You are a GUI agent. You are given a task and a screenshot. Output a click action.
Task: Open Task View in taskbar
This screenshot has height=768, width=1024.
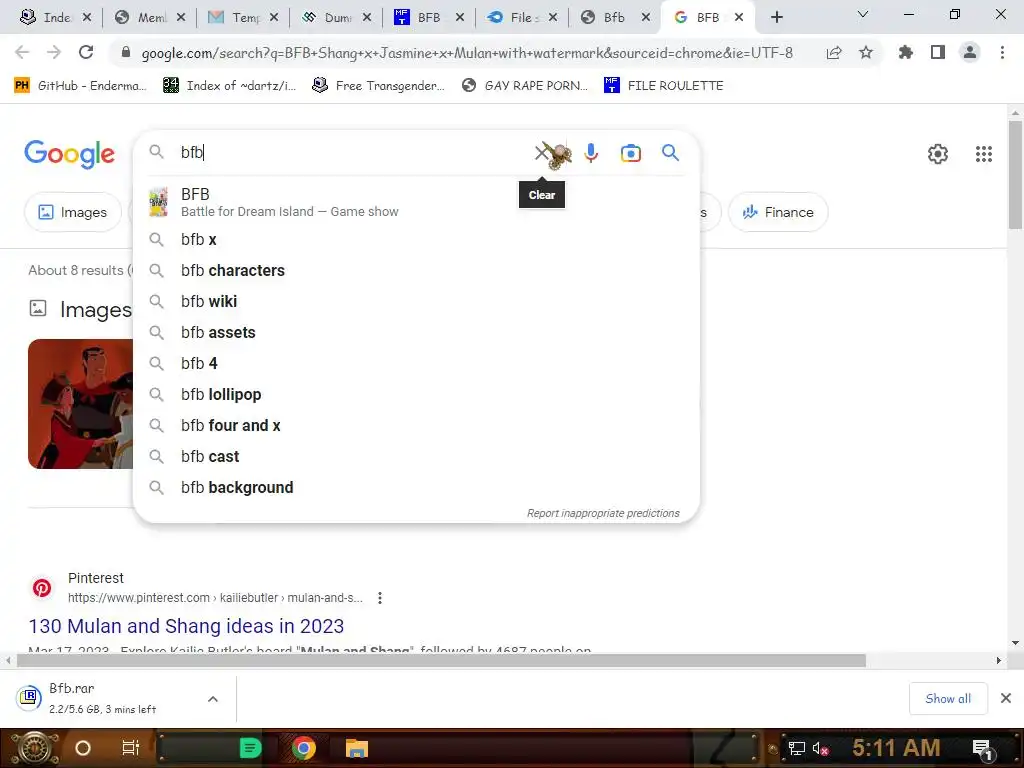tap(131, 748)
